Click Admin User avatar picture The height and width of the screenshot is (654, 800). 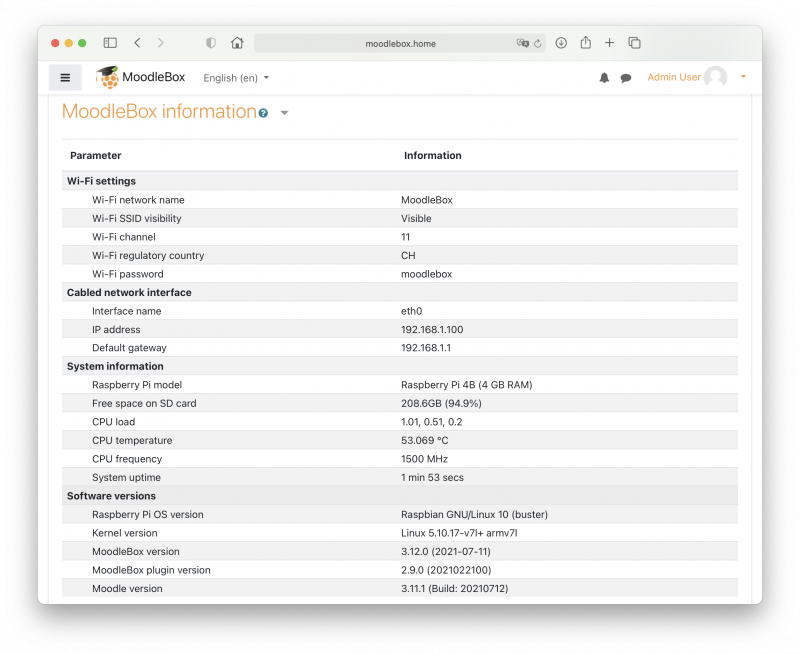(716, 77)
